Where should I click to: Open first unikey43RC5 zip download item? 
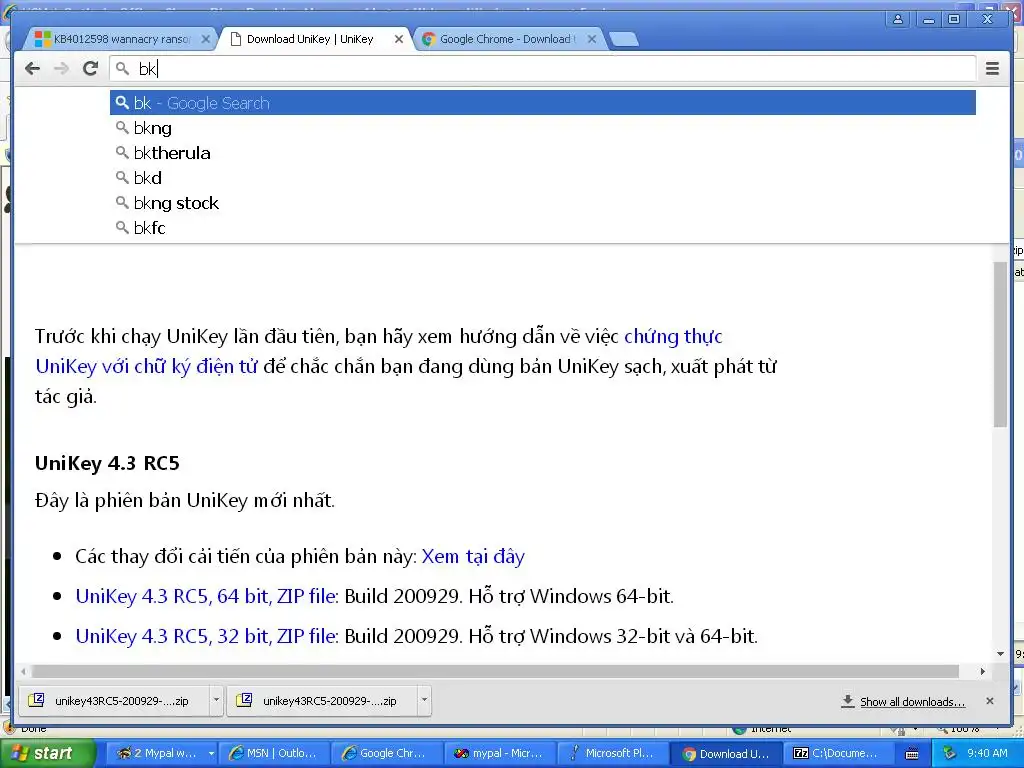114,701
